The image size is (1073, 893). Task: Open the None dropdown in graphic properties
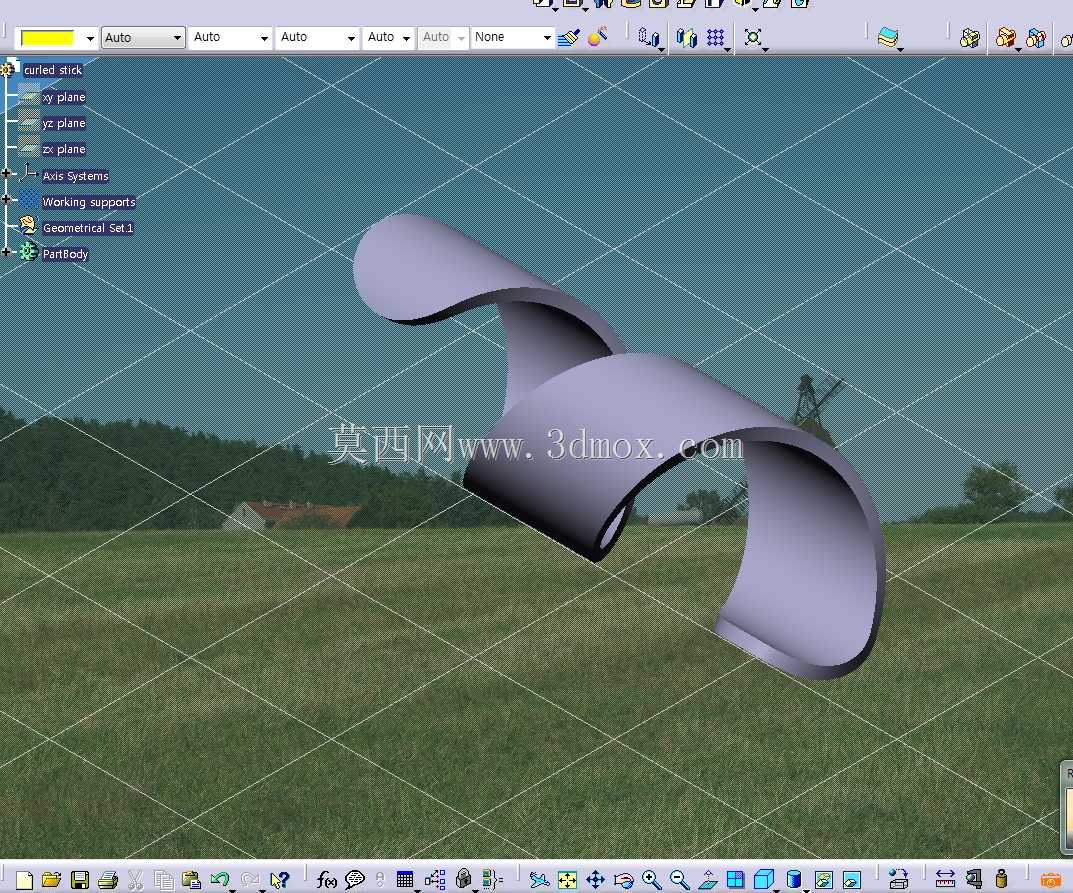(x=513, y=37)
